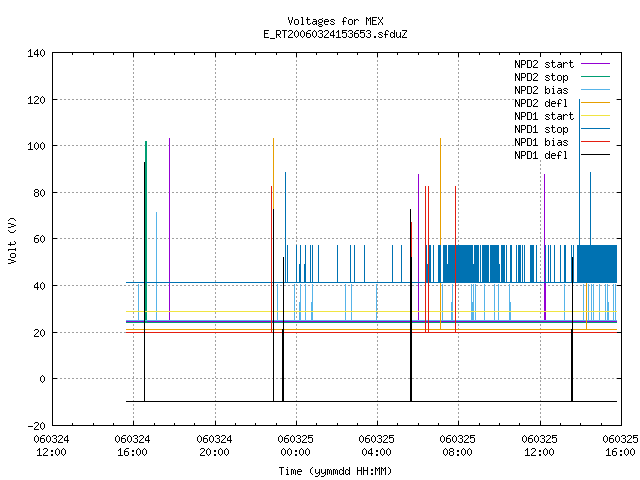The image size is (640, 480).
Task: Click the 140 y-axis tick label
Action: [36, 53]
